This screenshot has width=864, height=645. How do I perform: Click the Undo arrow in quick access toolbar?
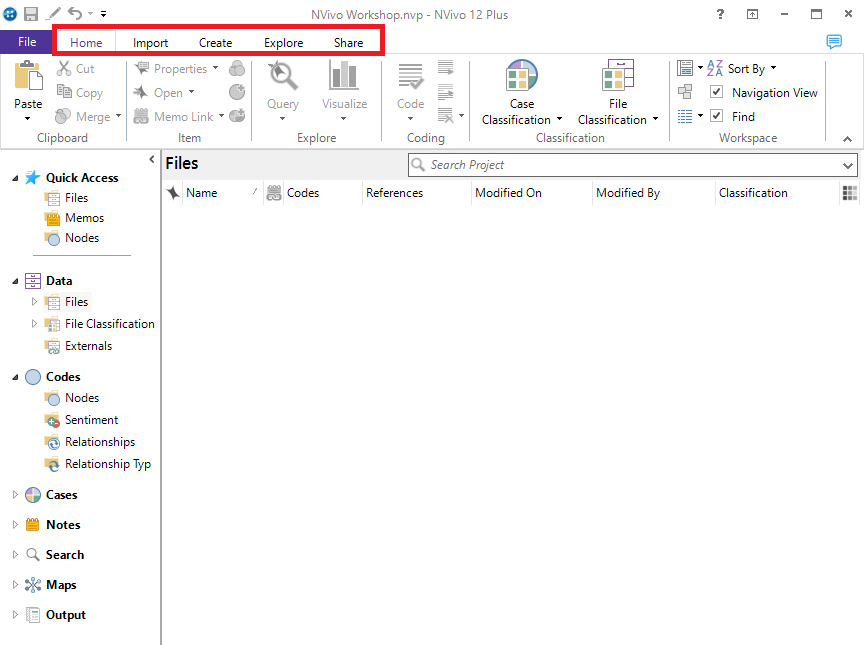(75, 13)
